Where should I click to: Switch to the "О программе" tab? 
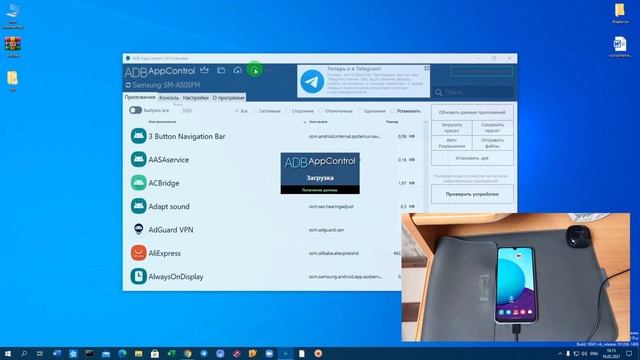point(229,98)
